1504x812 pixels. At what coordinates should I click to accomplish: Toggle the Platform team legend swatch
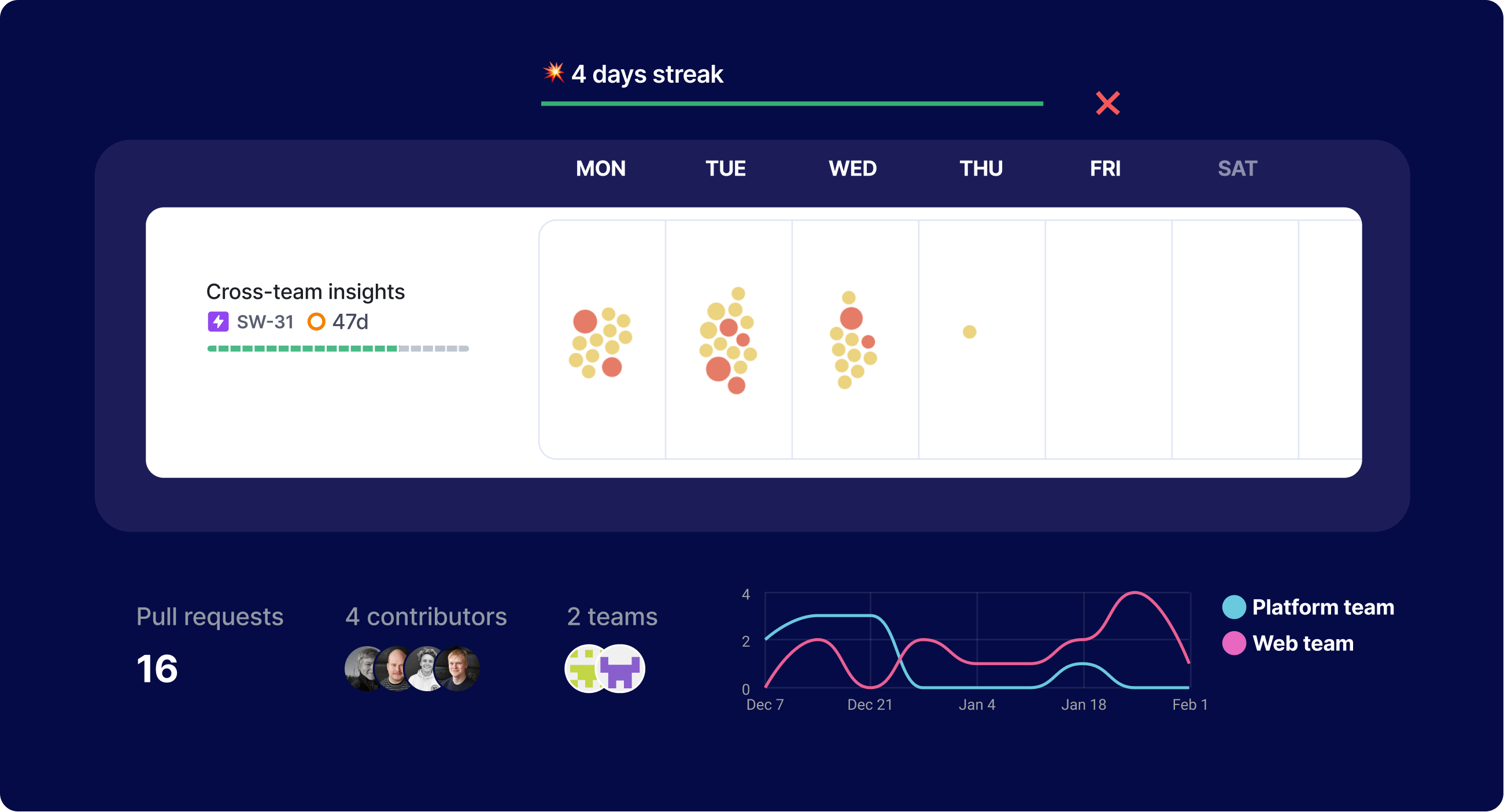(1235, 607)
